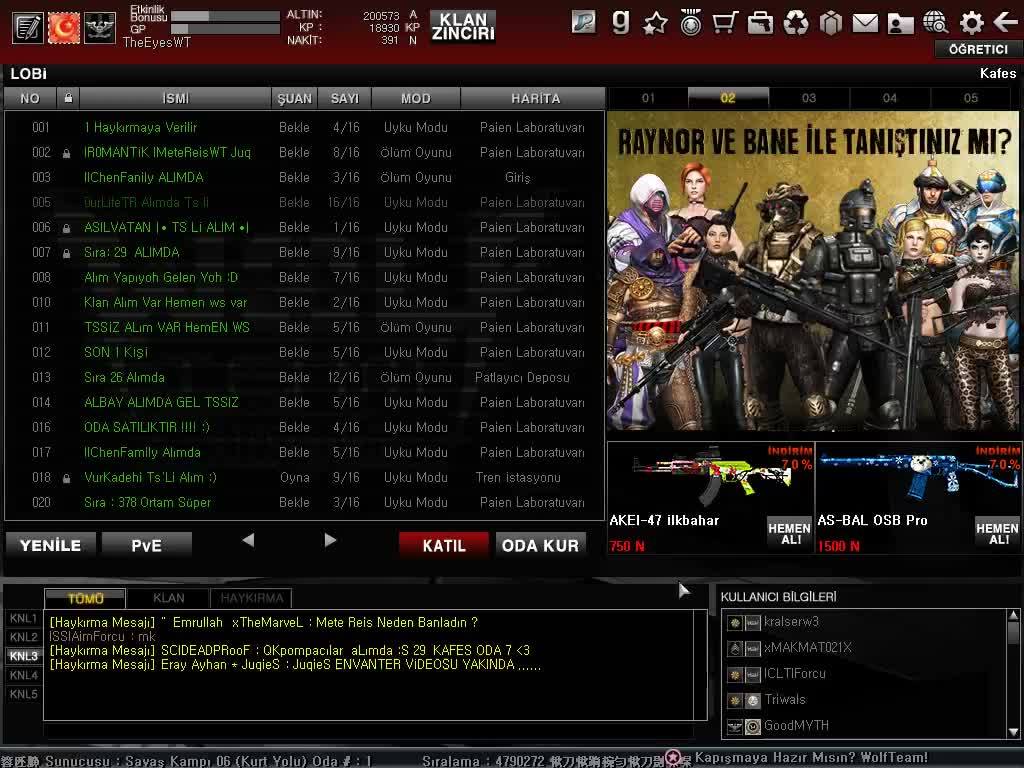Select the TÜMÜ chat tab
1024x768 pixels.
85,598
